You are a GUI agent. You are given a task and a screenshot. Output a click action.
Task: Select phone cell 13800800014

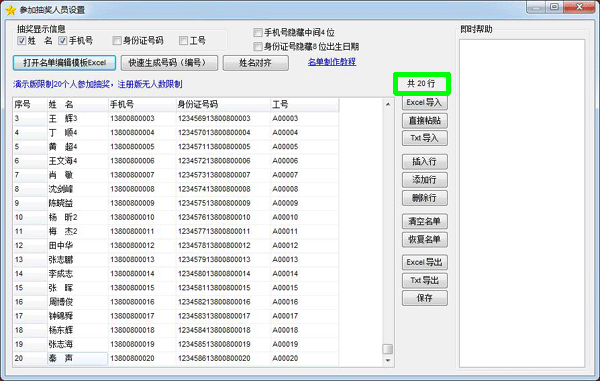142,274
